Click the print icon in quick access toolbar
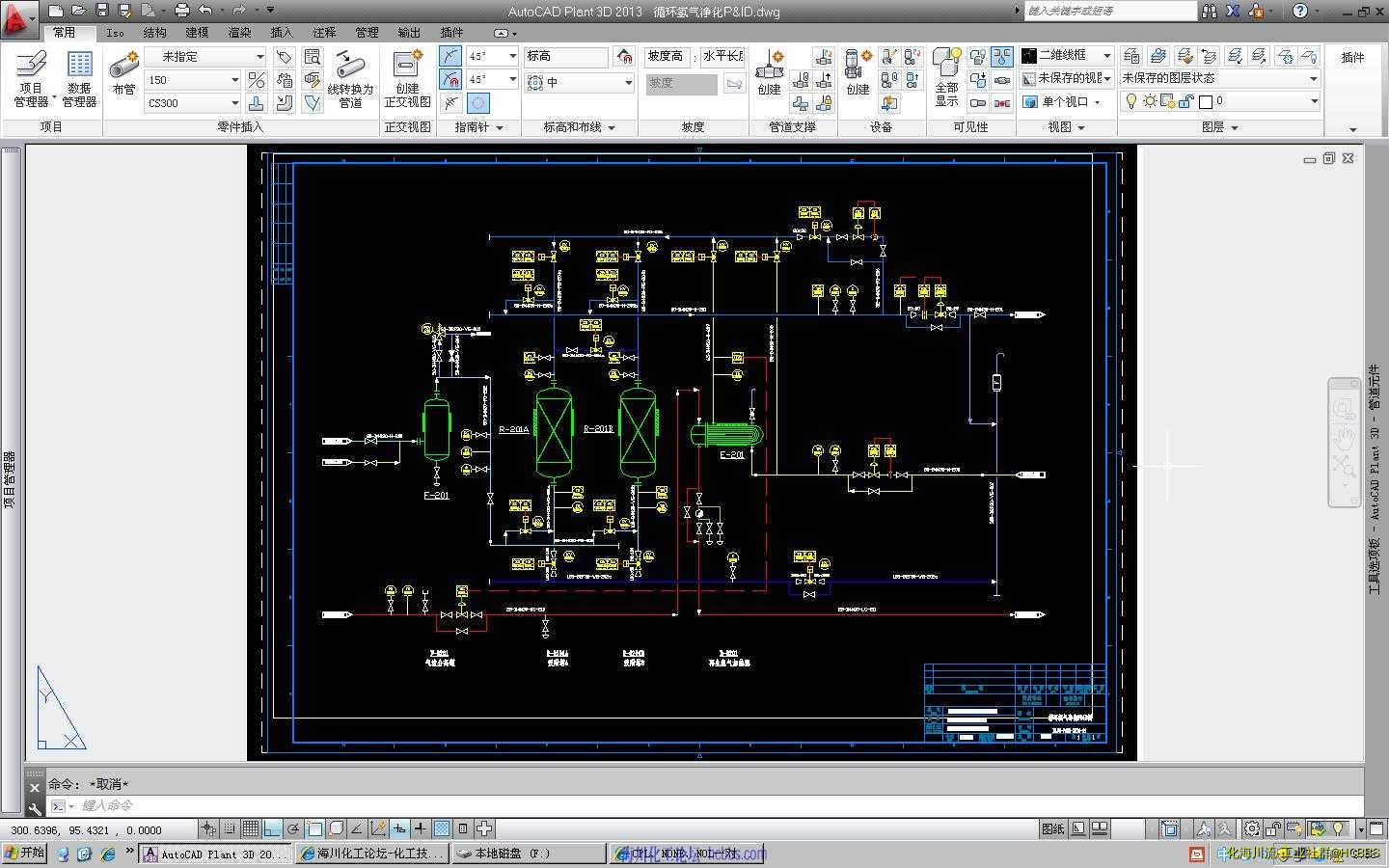This screenshot has height=868, width=1389. pyautogui.click(x=181, y=11)
